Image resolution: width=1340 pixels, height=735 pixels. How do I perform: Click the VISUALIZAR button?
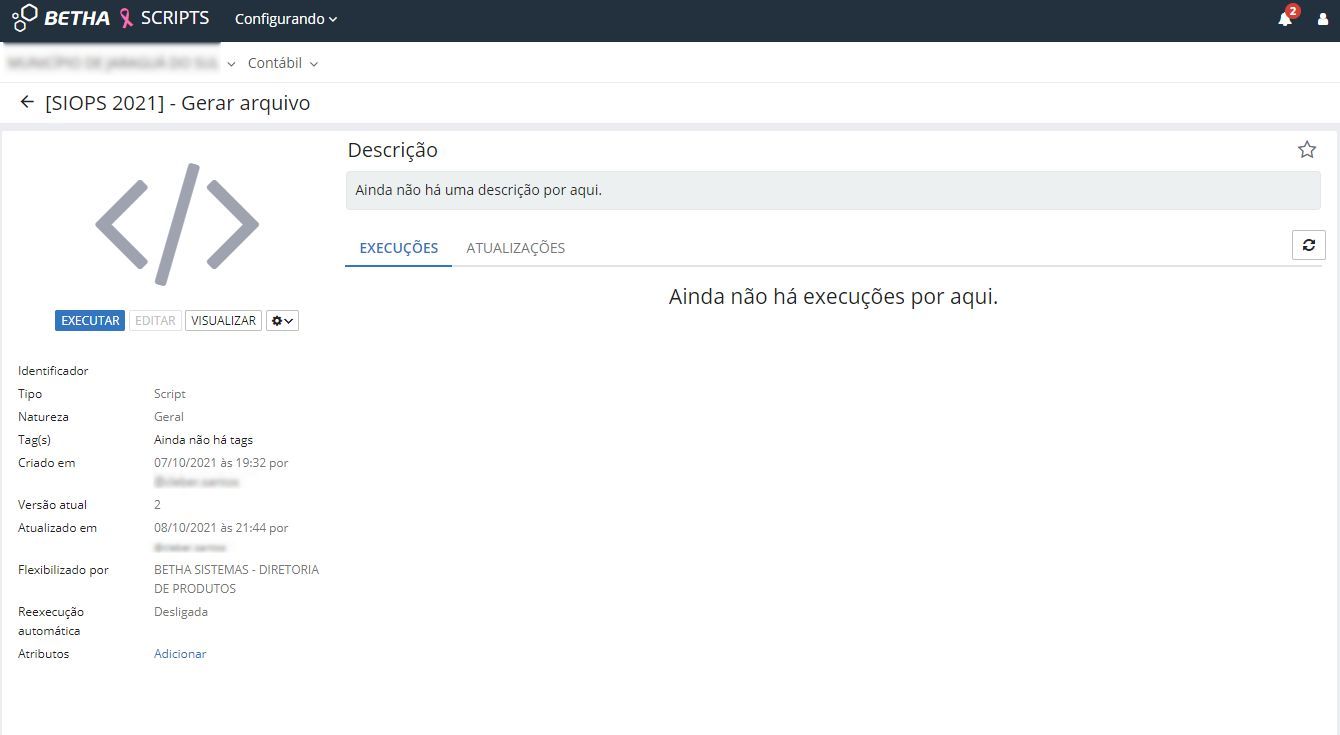point(223,321)
